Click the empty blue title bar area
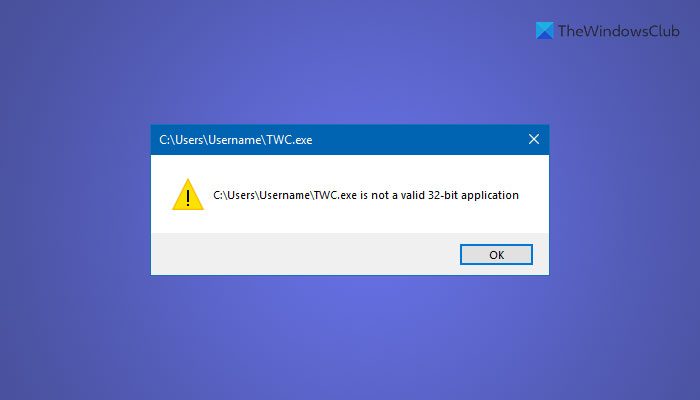This screenshot has width=700, height=400. (x=420, y=140)
